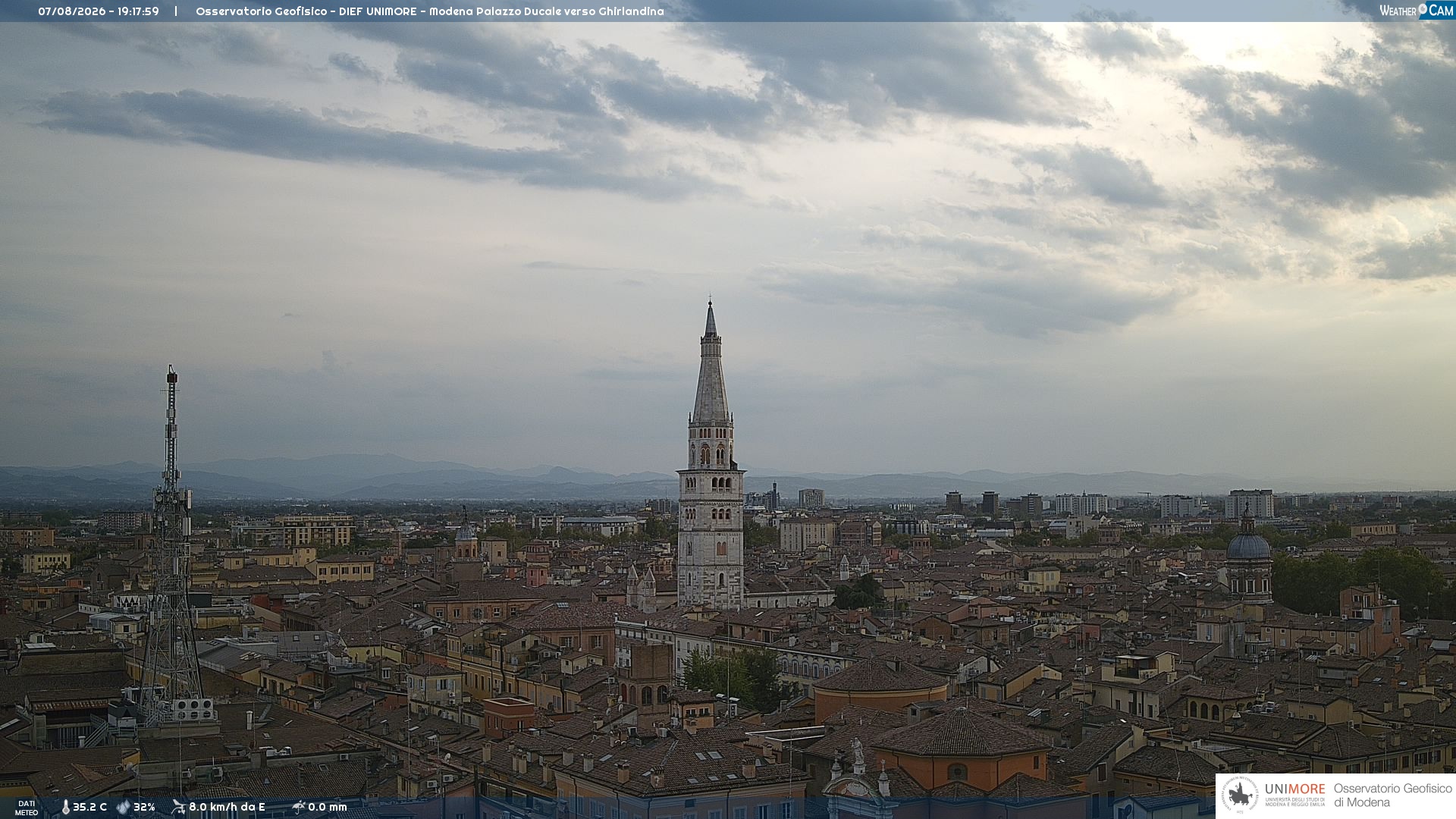Click the DATI METEO label

pyautogui.click(x=27, y=808)
